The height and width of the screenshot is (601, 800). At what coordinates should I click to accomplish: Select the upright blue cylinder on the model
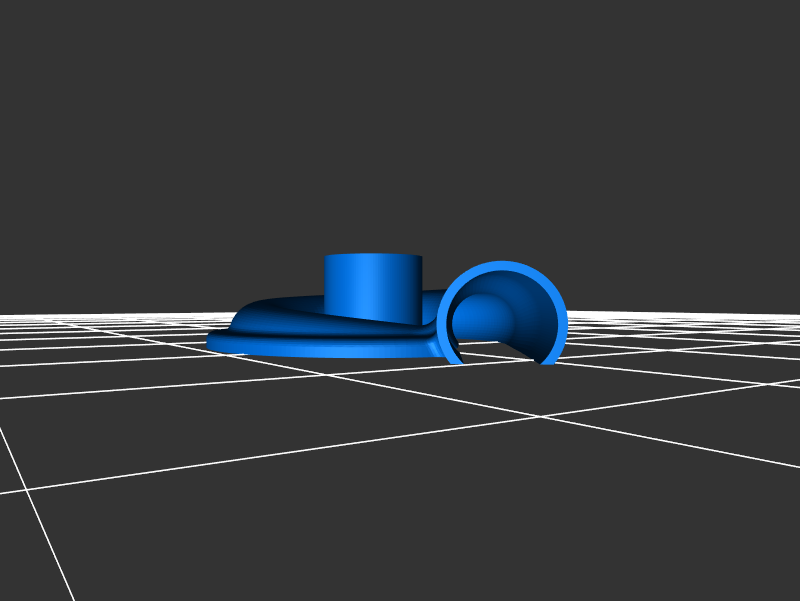373,288
